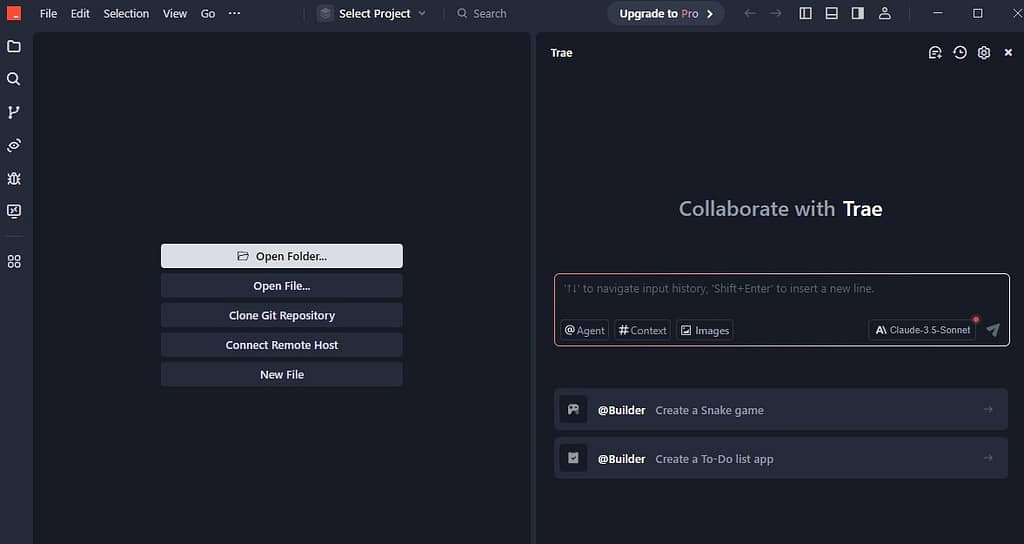This screenshot has width=1024, height=544.
Task: Click the Images attach button
Action: [705, 330]
